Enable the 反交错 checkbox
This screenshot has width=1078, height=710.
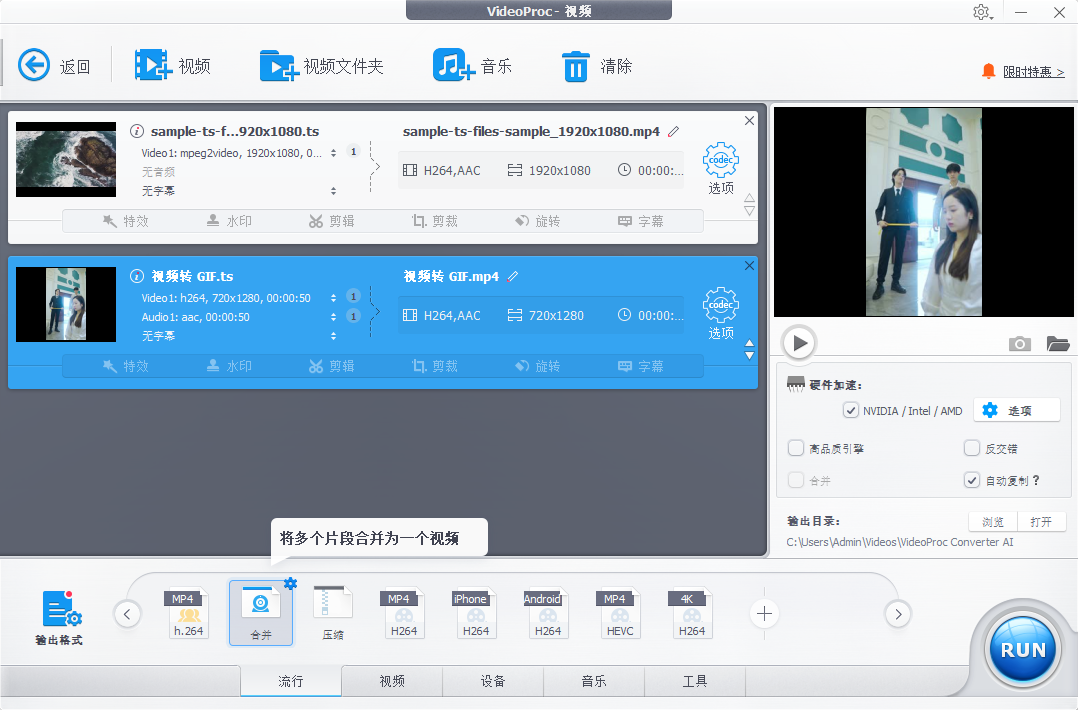click(972, 448)
